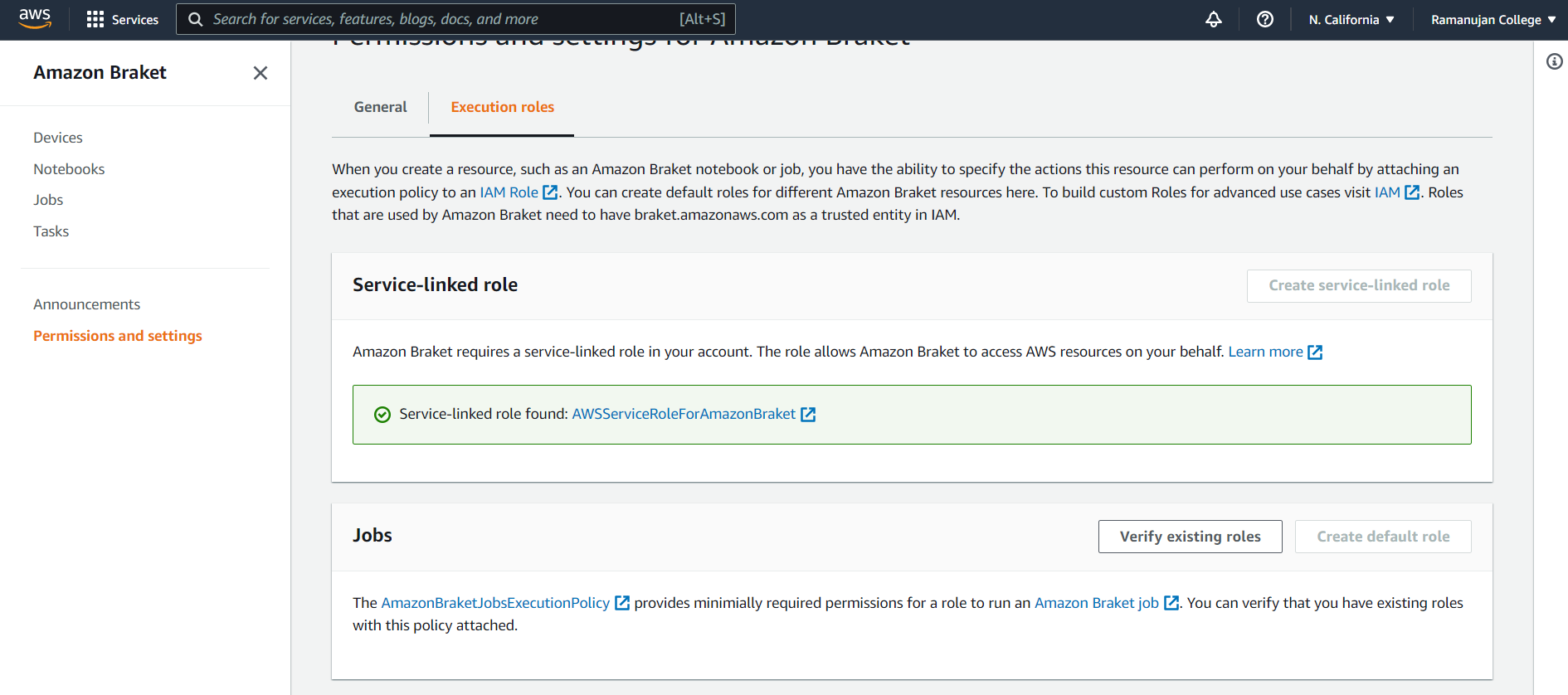
Task: Click the green success check icon
Action: click(x=382, y=415)
